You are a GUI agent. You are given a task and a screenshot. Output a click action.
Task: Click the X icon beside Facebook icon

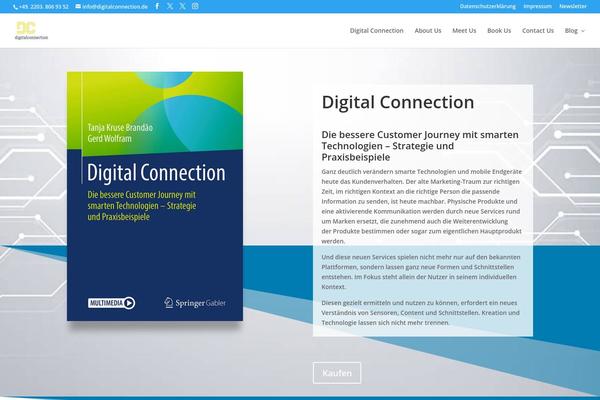click(x=170, y=6)
